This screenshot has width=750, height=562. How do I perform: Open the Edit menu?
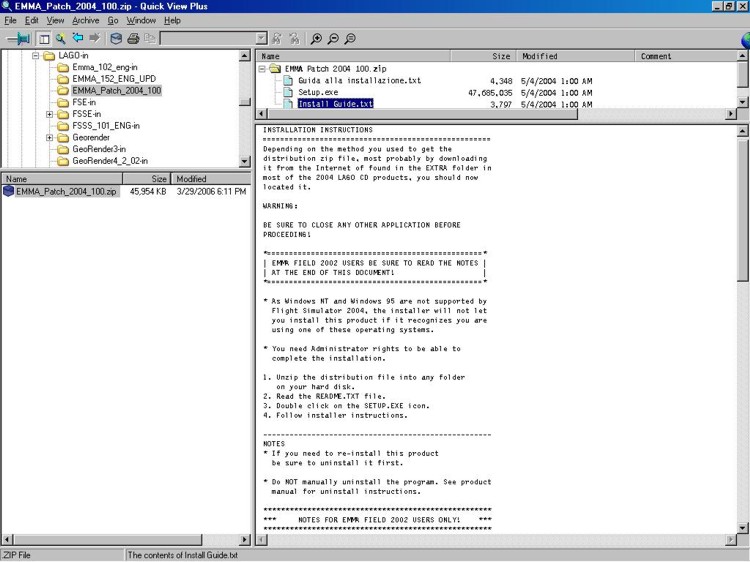coord(32,21)
